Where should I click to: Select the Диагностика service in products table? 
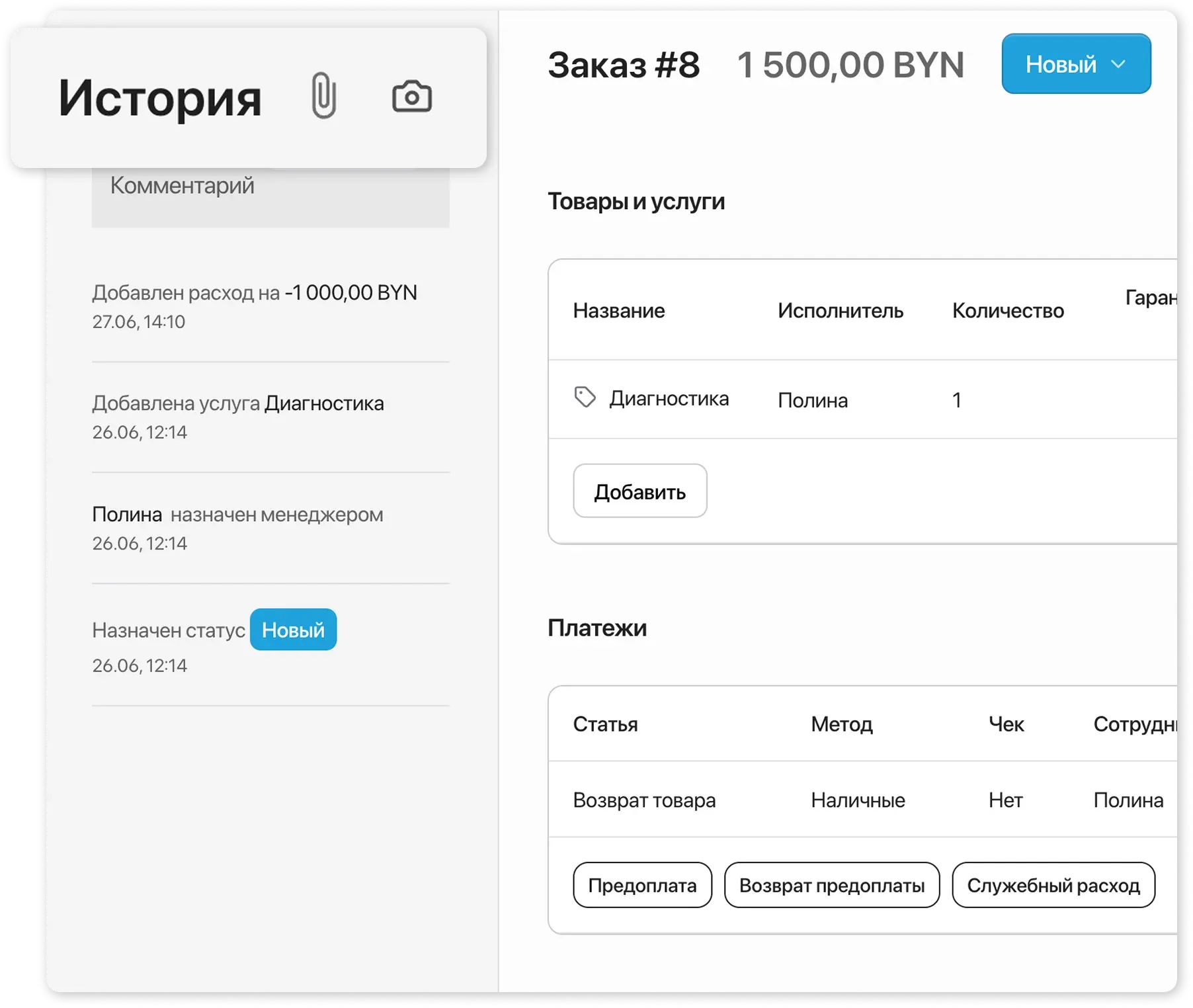pyautogui.click(x=670, y=398)
